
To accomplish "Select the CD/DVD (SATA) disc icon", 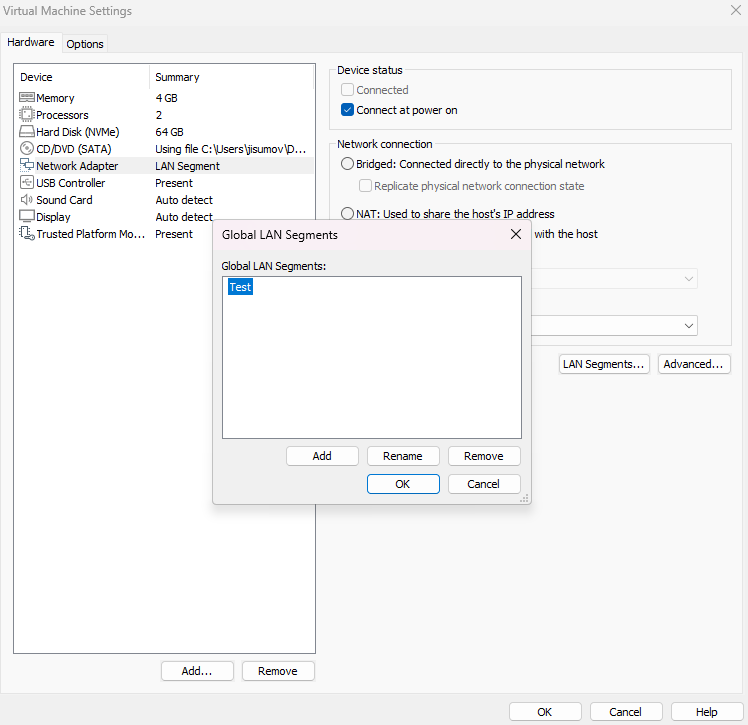I will coord(27,149).
